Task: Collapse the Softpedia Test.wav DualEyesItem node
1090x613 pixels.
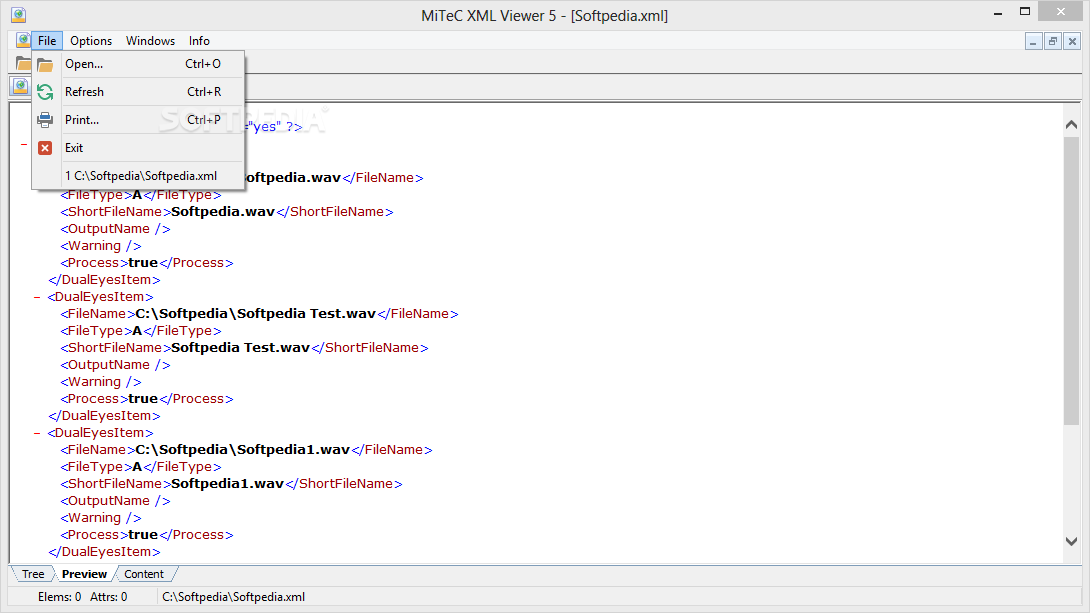Action: click(37, 297)
